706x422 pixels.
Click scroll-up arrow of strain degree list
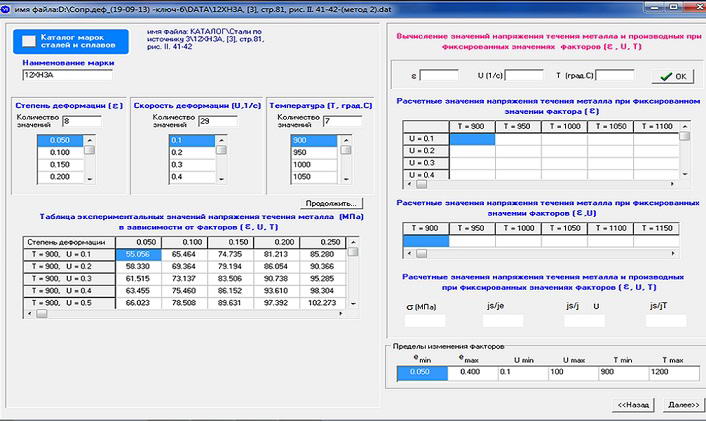89,140
